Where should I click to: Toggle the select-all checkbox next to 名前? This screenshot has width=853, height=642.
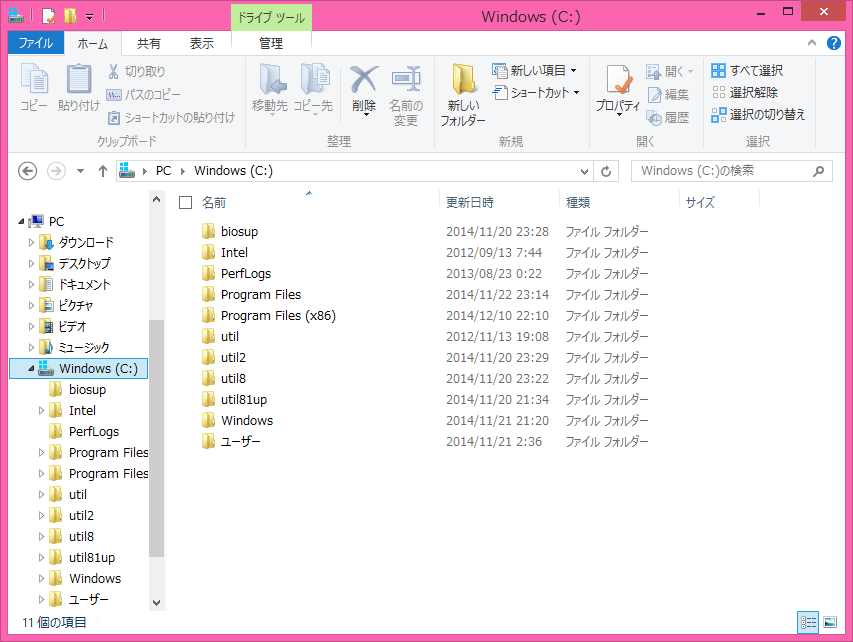pyautogui.click(x=186, y=202)
